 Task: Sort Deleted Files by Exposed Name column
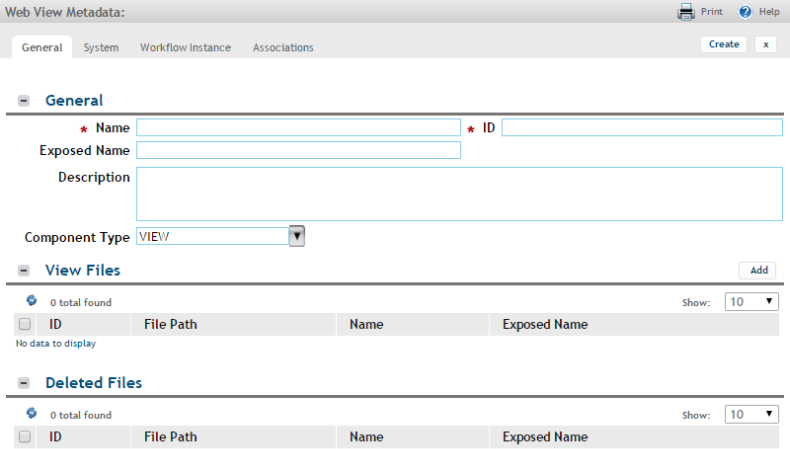545,436
